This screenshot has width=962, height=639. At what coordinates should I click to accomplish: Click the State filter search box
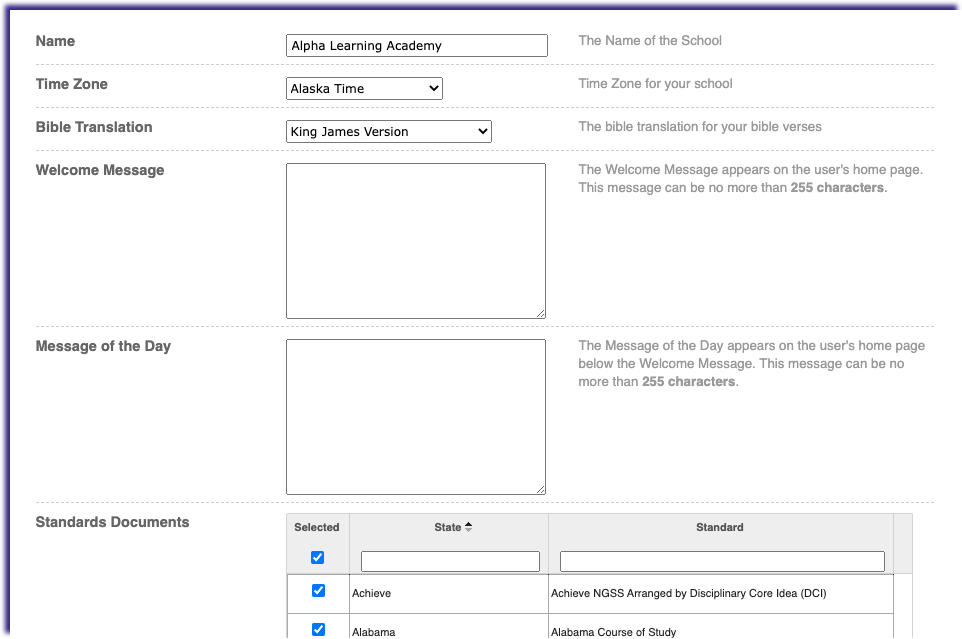tap(450, 561)
